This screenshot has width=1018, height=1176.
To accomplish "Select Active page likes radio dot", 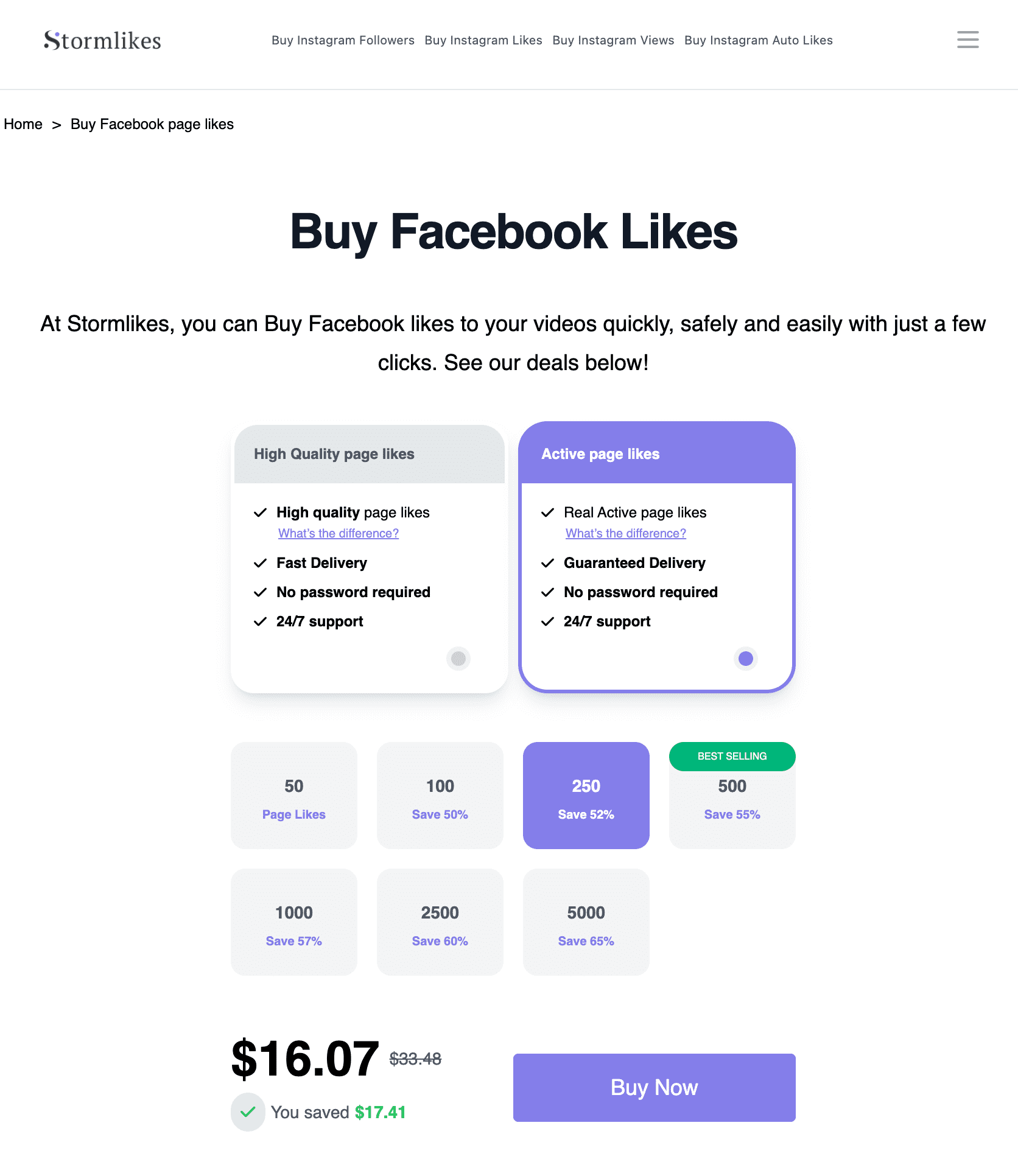I will pyautogui.click(x=745, y=658).
